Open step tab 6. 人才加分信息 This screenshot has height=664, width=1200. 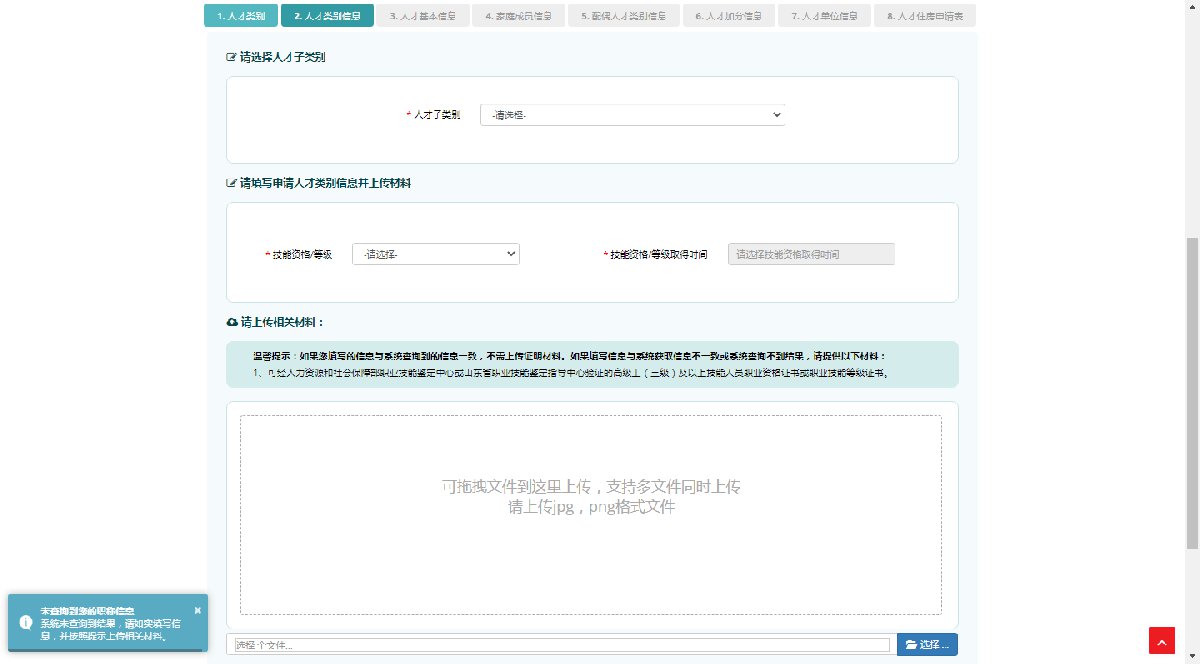[729, 16]
